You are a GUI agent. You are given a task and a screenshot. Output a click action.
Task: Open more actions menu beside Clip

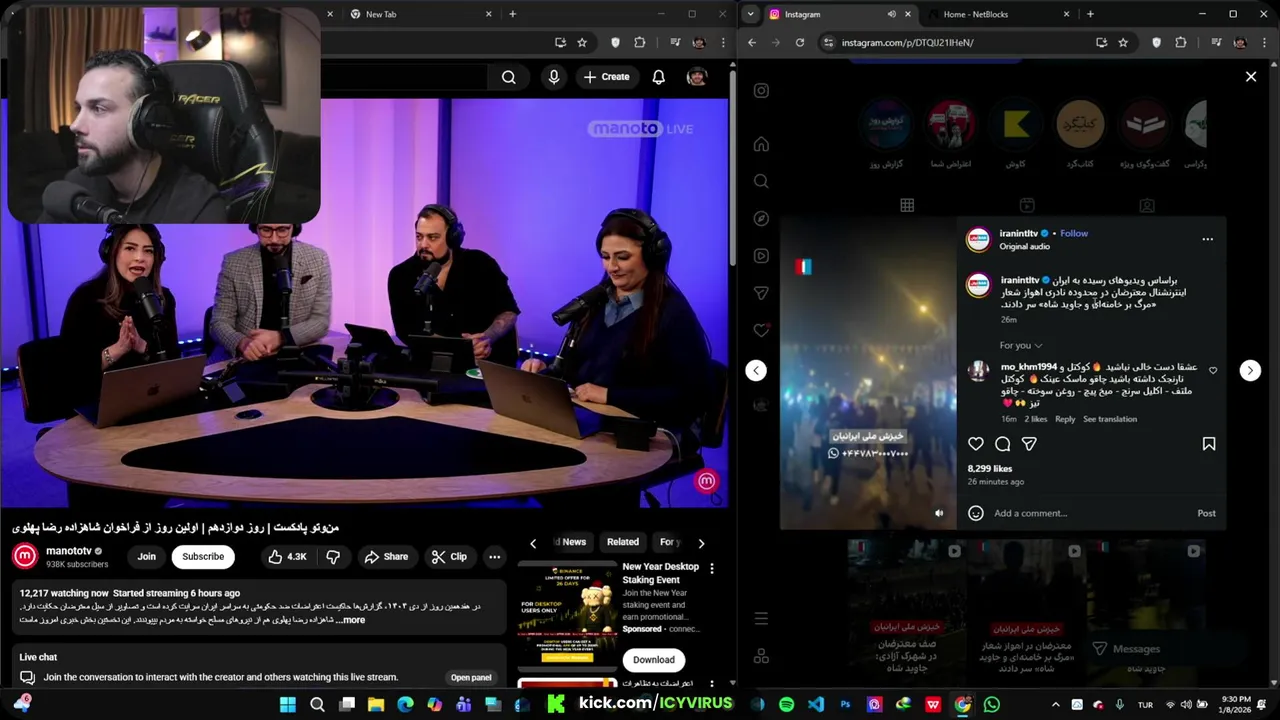point(494,557)
